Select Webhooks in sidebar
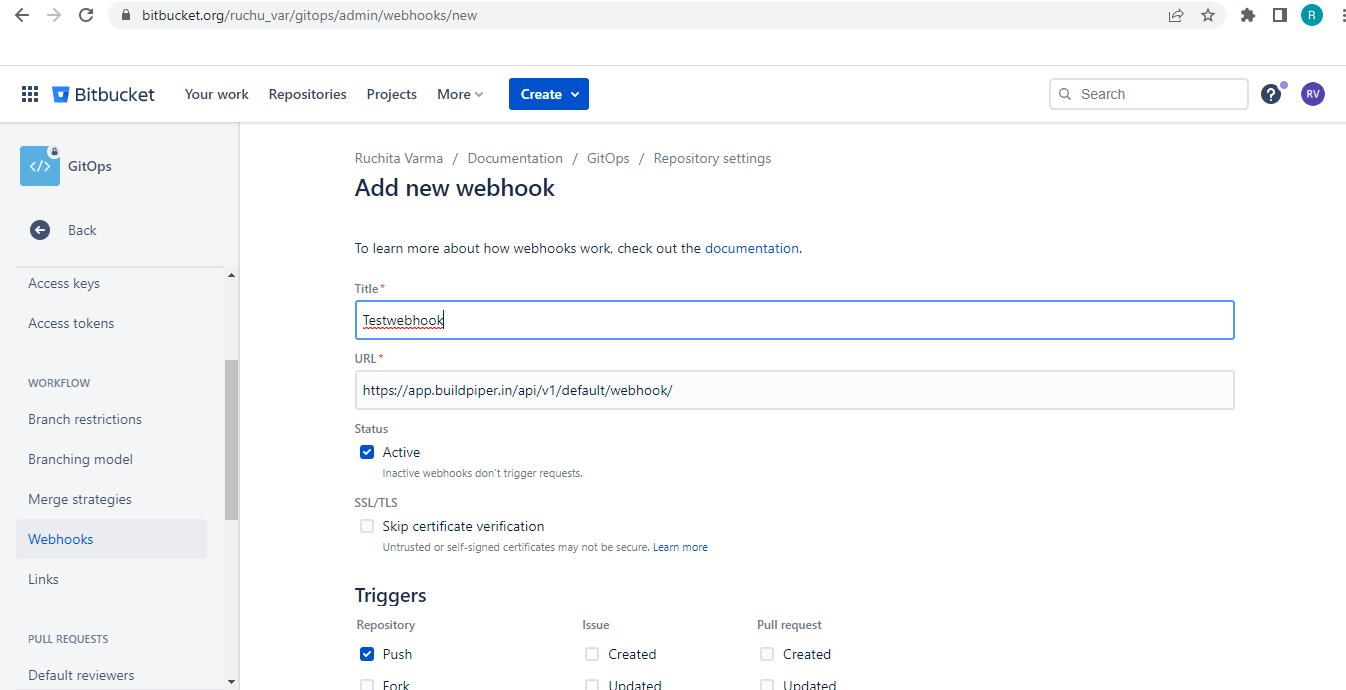The height and width of the screenshot is (690, 1346). tap(111, 539)
